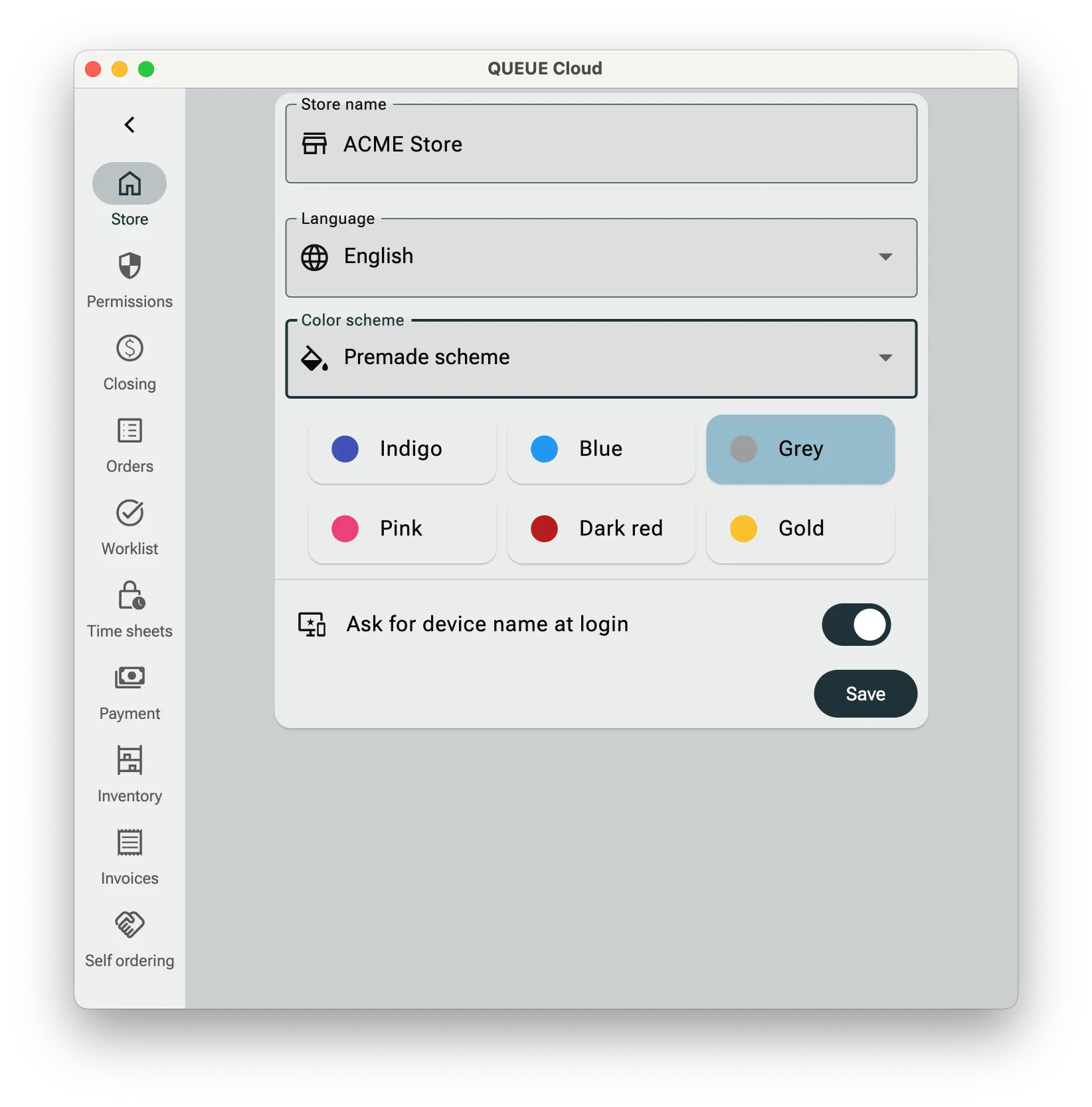The height and width of the screenshot is (1107, 1092).
Task: Open the Color scheme dropdown
Action: click(x=600, y=358)
